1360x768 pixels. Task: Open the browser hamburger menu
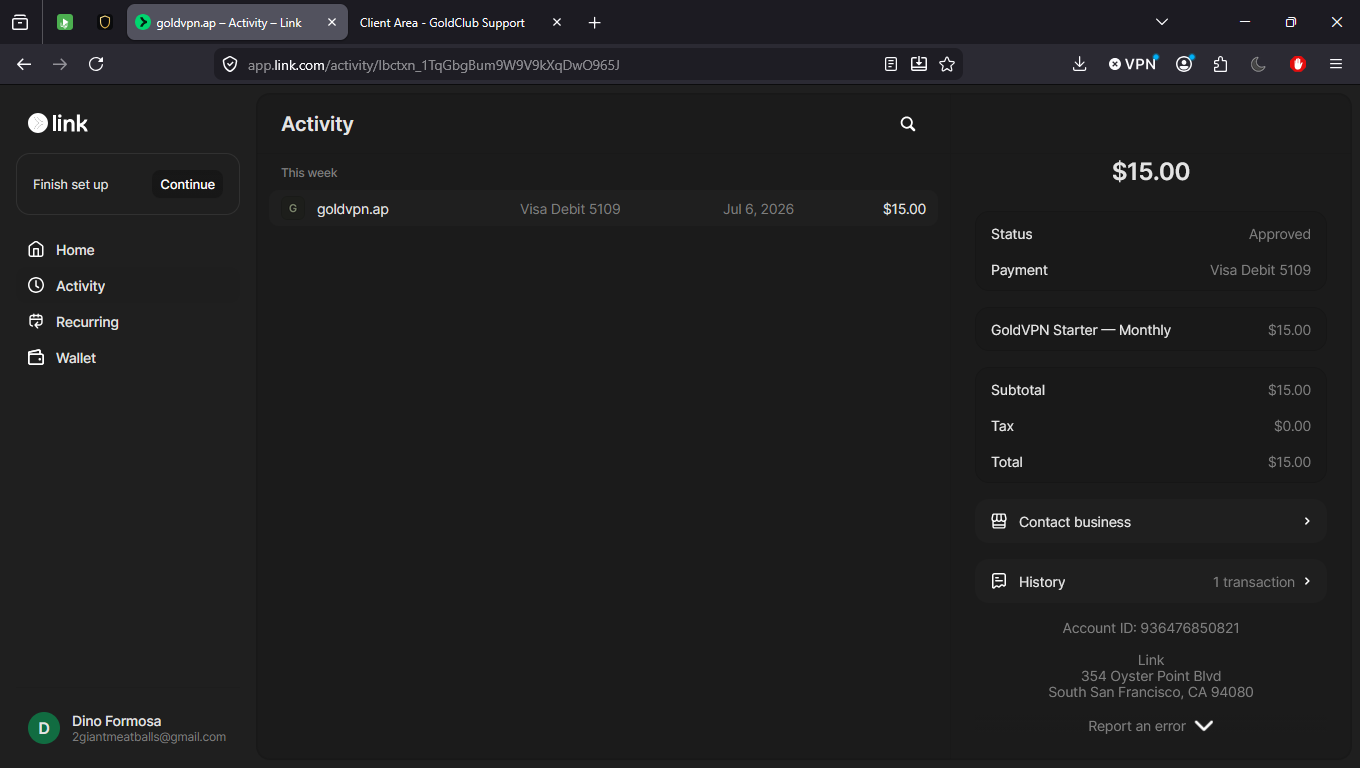[x=1336, y=64]
